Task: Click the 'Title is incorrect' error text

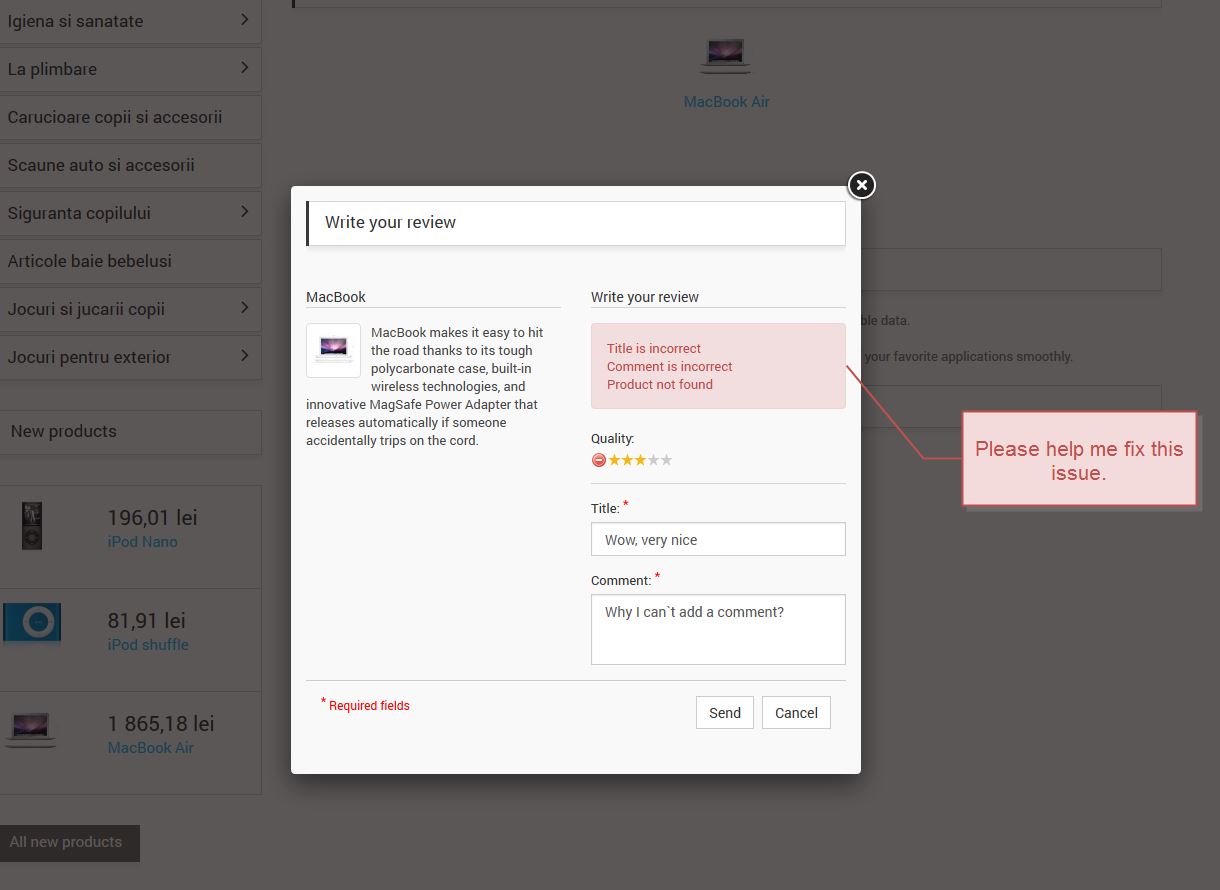Action: pyautogui.click(x=654, y=349)
